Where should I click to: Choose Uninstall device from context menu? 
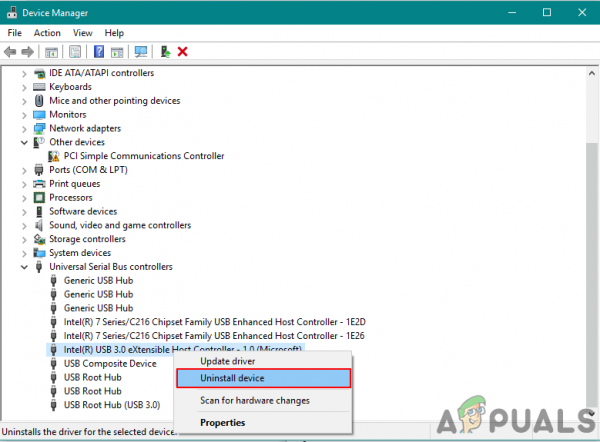coord(263,378)
